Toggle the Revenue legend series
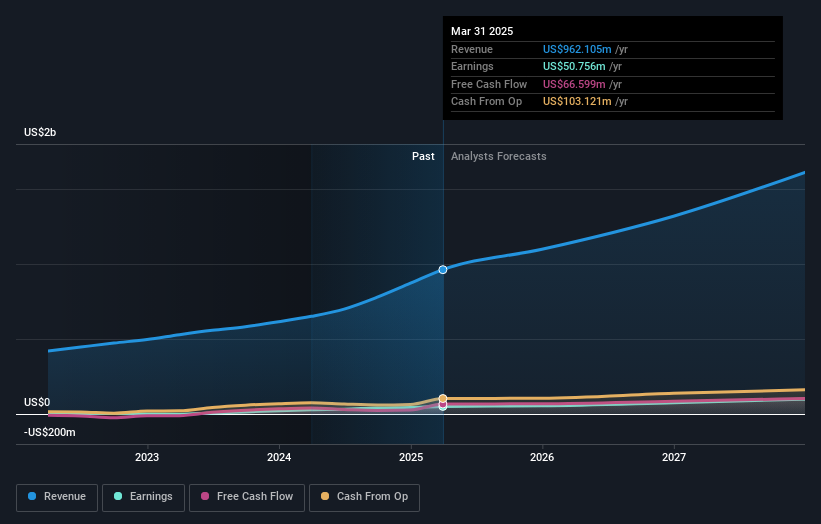The height and width of the screenshot is (524, 821). click(57, 497)
